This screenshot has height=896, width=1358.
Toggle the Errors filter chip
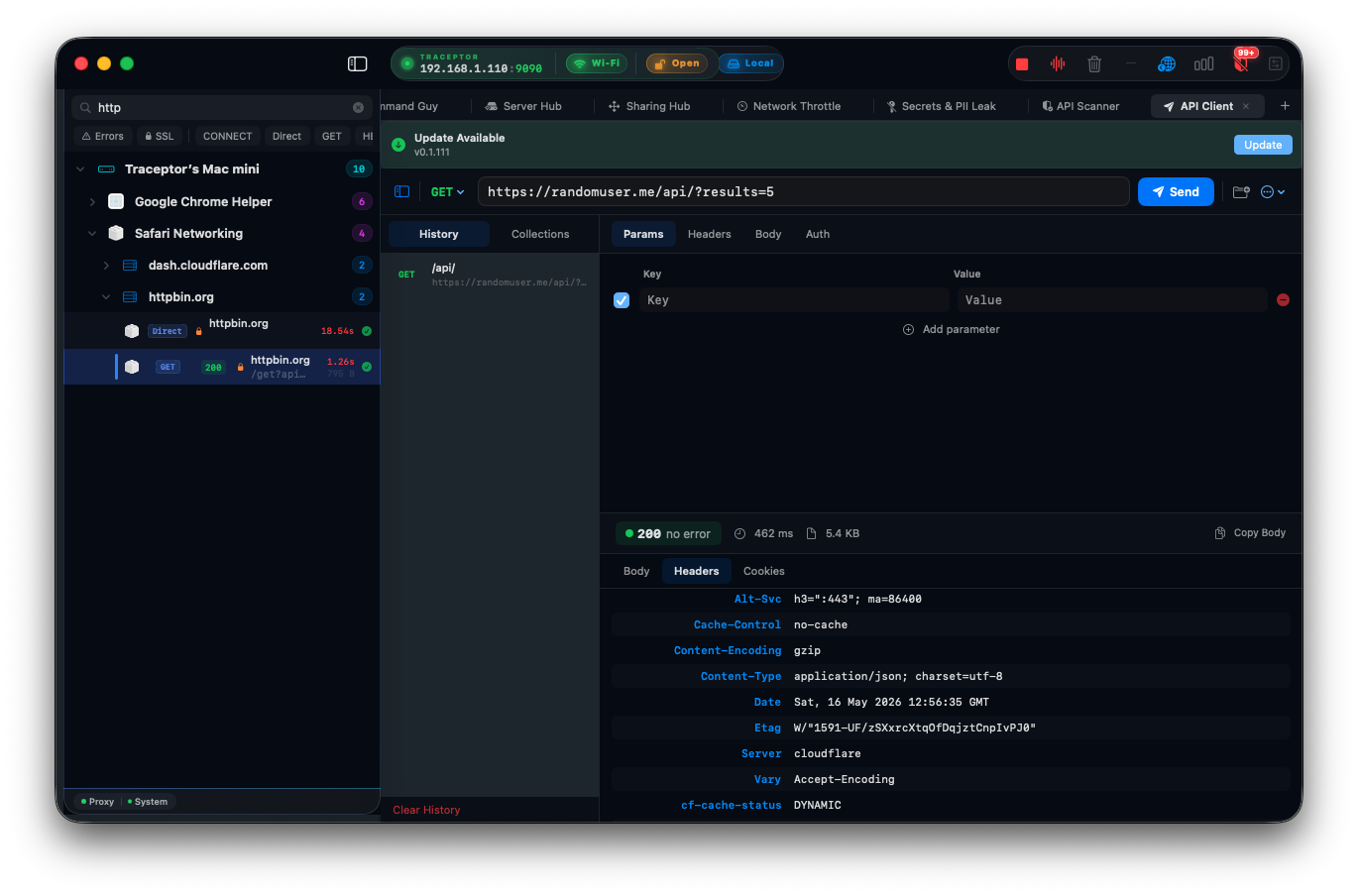(x=102, y=136)
